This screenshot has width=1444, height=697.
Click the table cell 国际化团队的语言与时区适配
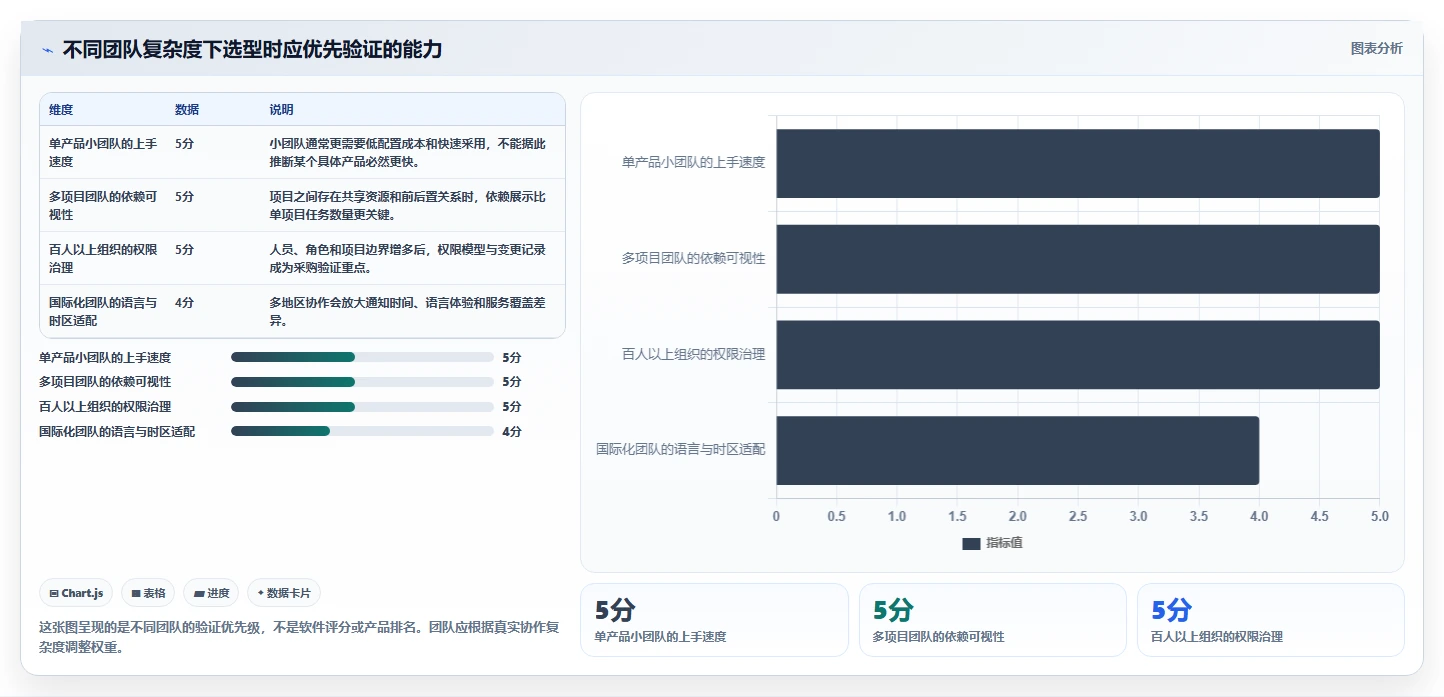pyautogui.click(x=103, y=311)
